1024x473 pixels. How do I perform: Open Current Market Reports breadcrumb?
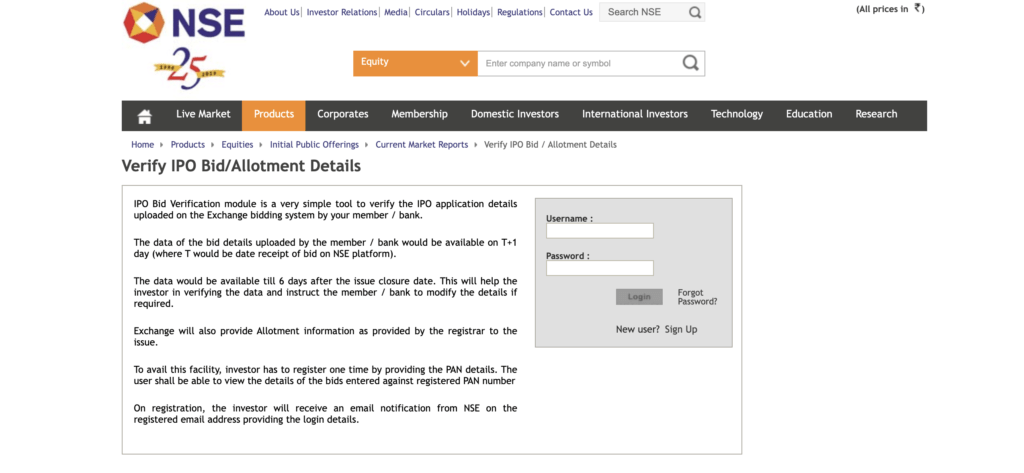click(x=421, y=145)
